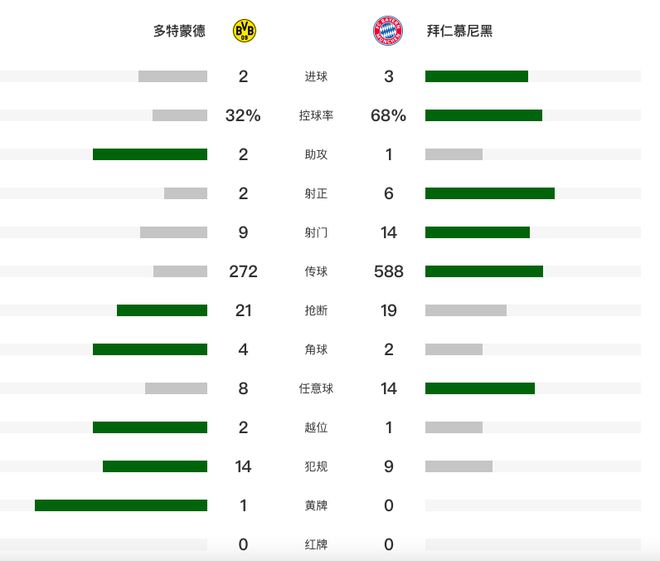Click Dortmund's green 助攻 bar
The width and height of the screenshot is (660, 561).
pos(150,154)
